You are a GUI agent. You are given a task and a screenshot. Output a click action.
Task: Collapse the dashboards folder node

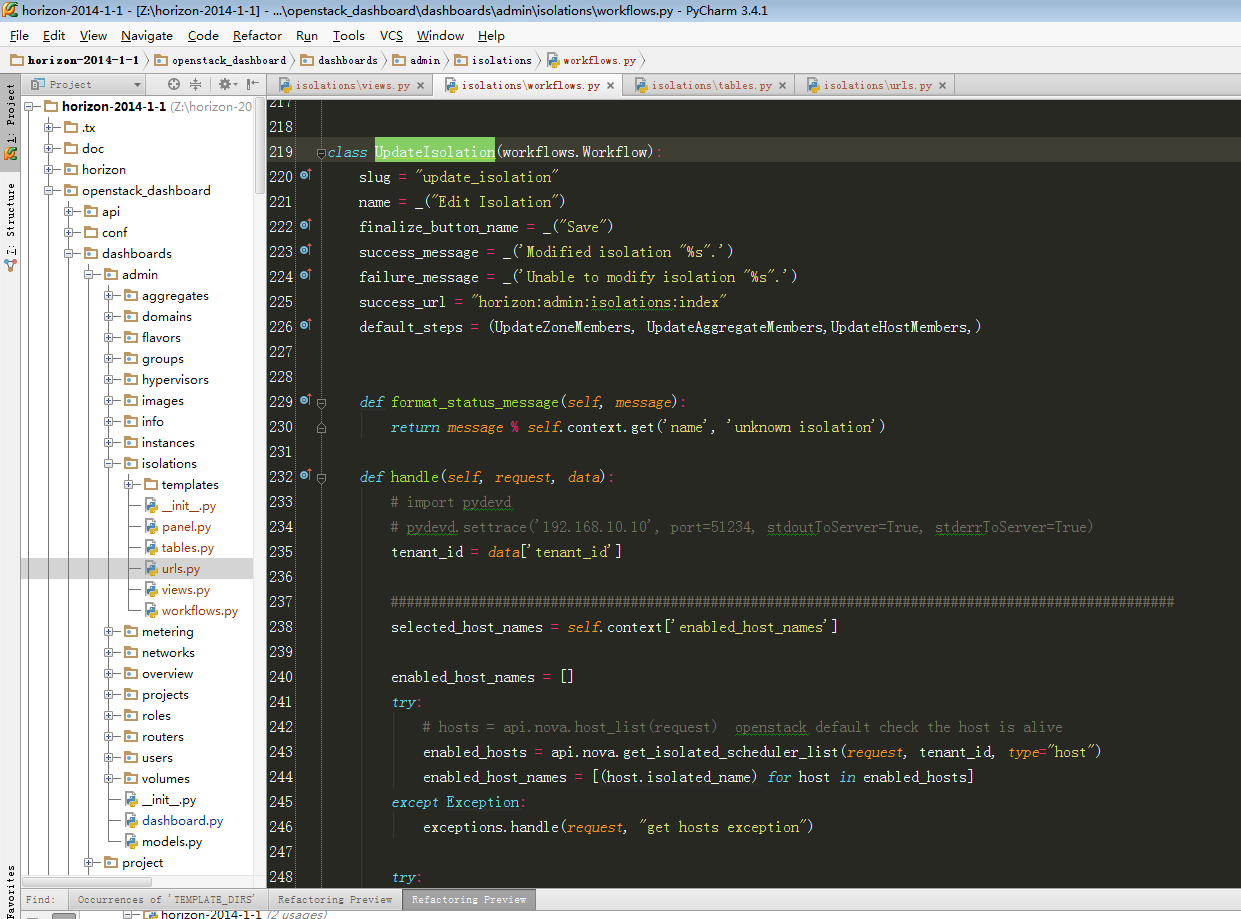click(x=69, y=254)
